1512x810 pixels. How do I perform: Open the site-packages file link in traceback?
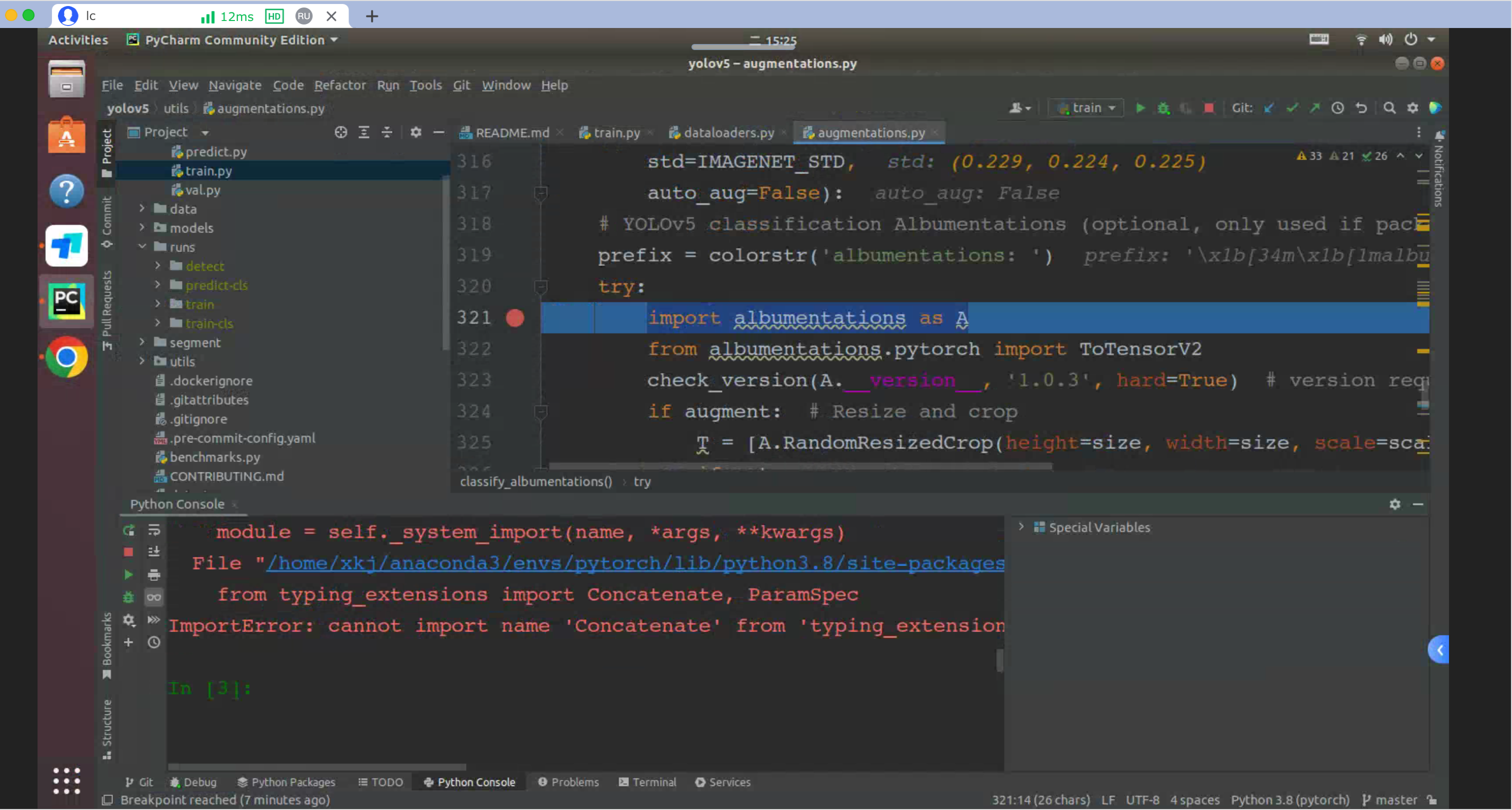pos(635,563)
